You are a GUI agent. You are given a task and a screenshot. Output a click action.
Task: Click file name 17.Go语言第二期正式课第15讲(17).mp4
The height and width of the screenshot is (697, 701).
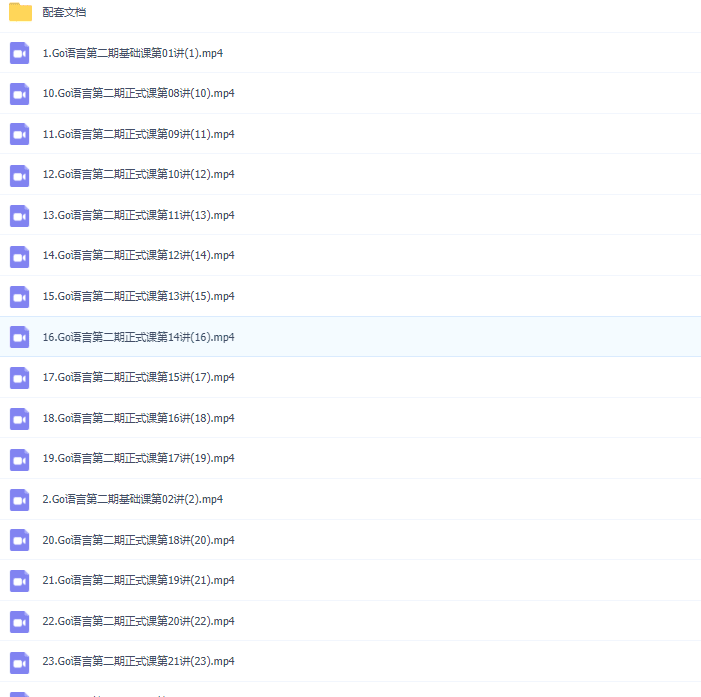tap(138, 377)
